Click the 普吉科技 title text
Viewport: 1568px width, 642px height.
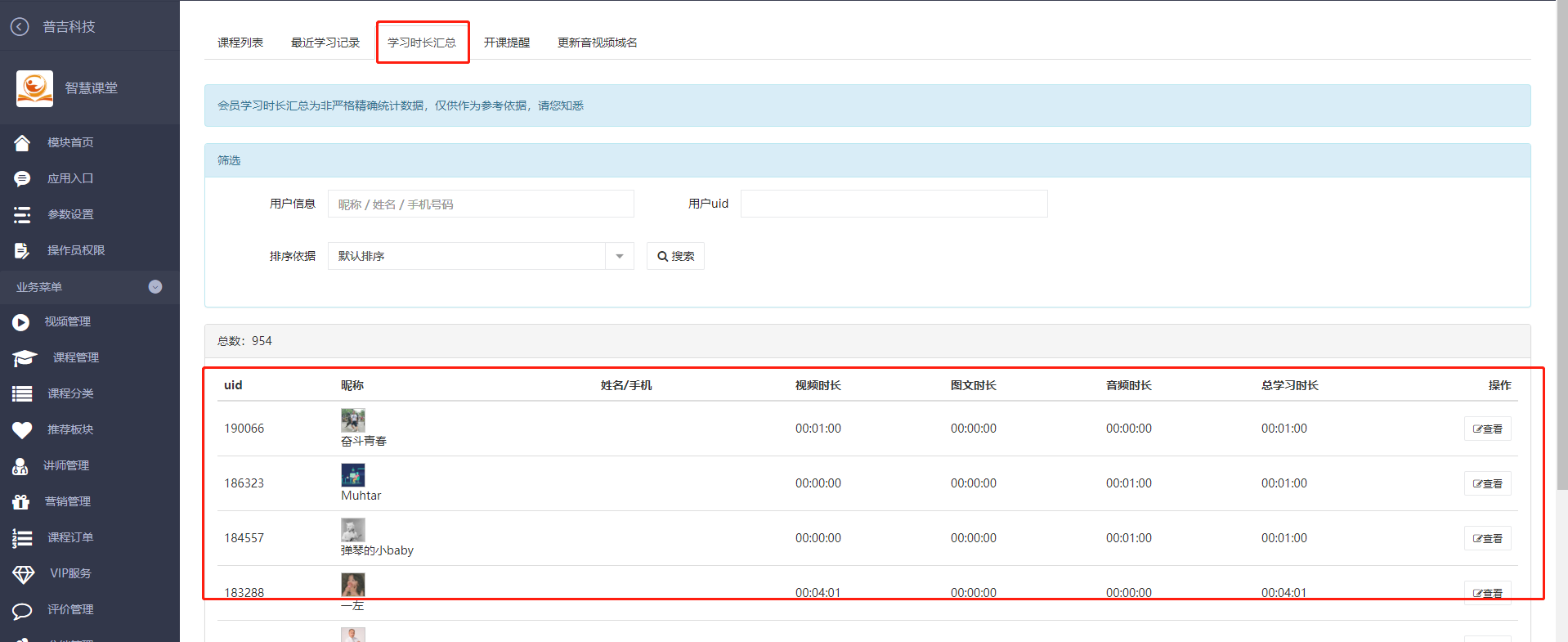(x=69, y=27)
